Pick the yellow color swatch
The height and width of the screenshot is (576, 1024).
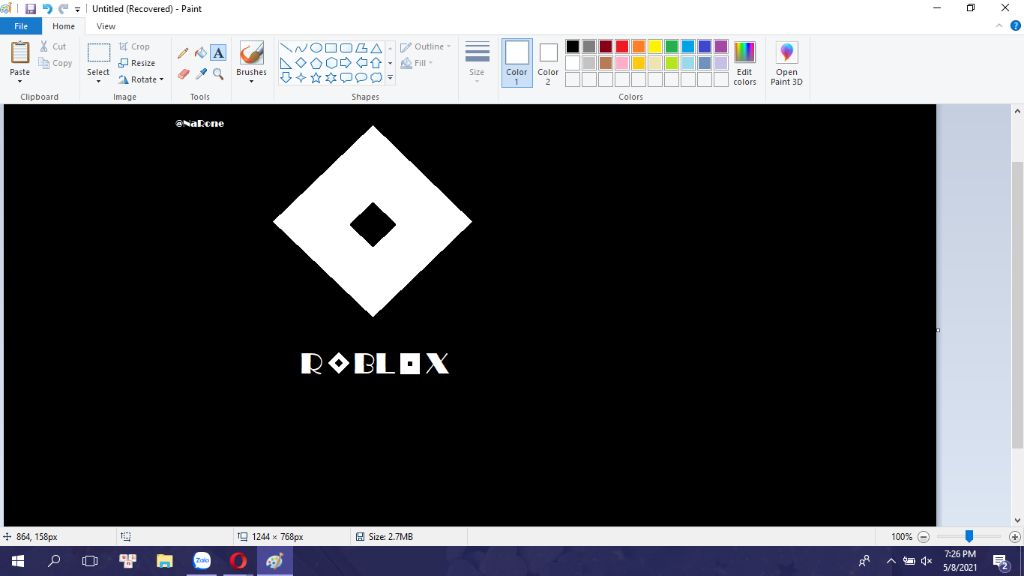655,46
